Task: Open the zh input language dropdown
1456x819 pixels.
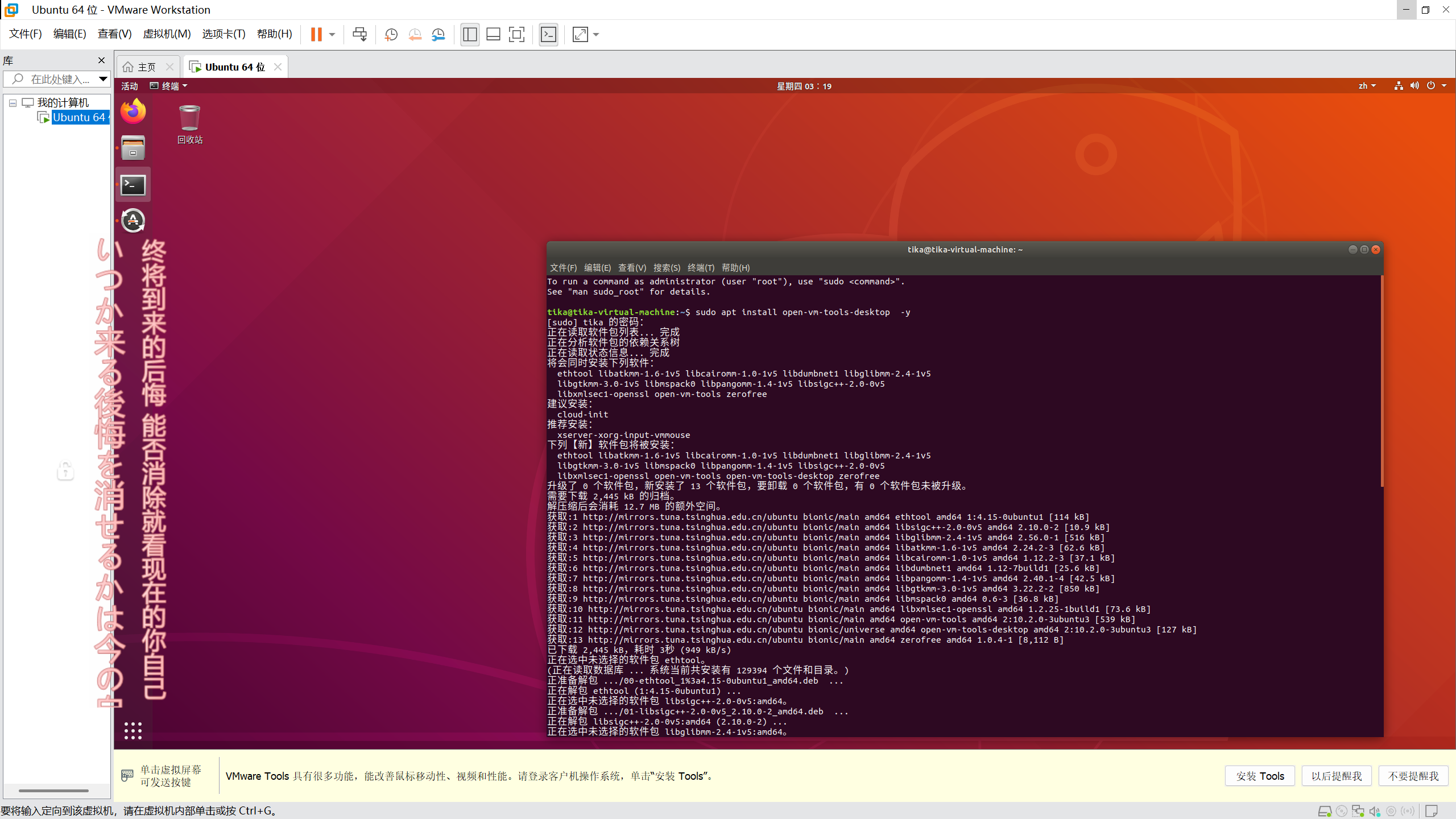Action: tap(1367, 86)
